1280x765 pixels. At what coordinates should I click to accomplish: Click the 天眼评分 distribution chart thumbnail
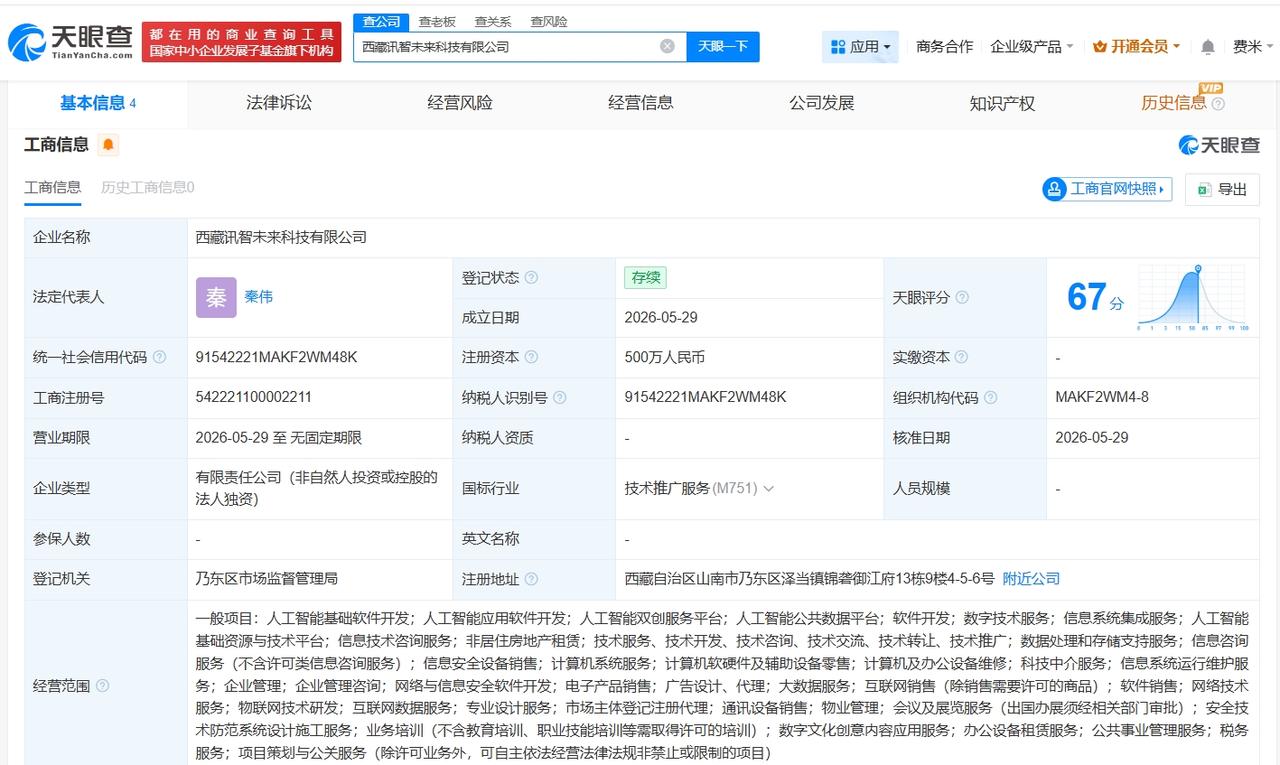tap(1193, 297)
